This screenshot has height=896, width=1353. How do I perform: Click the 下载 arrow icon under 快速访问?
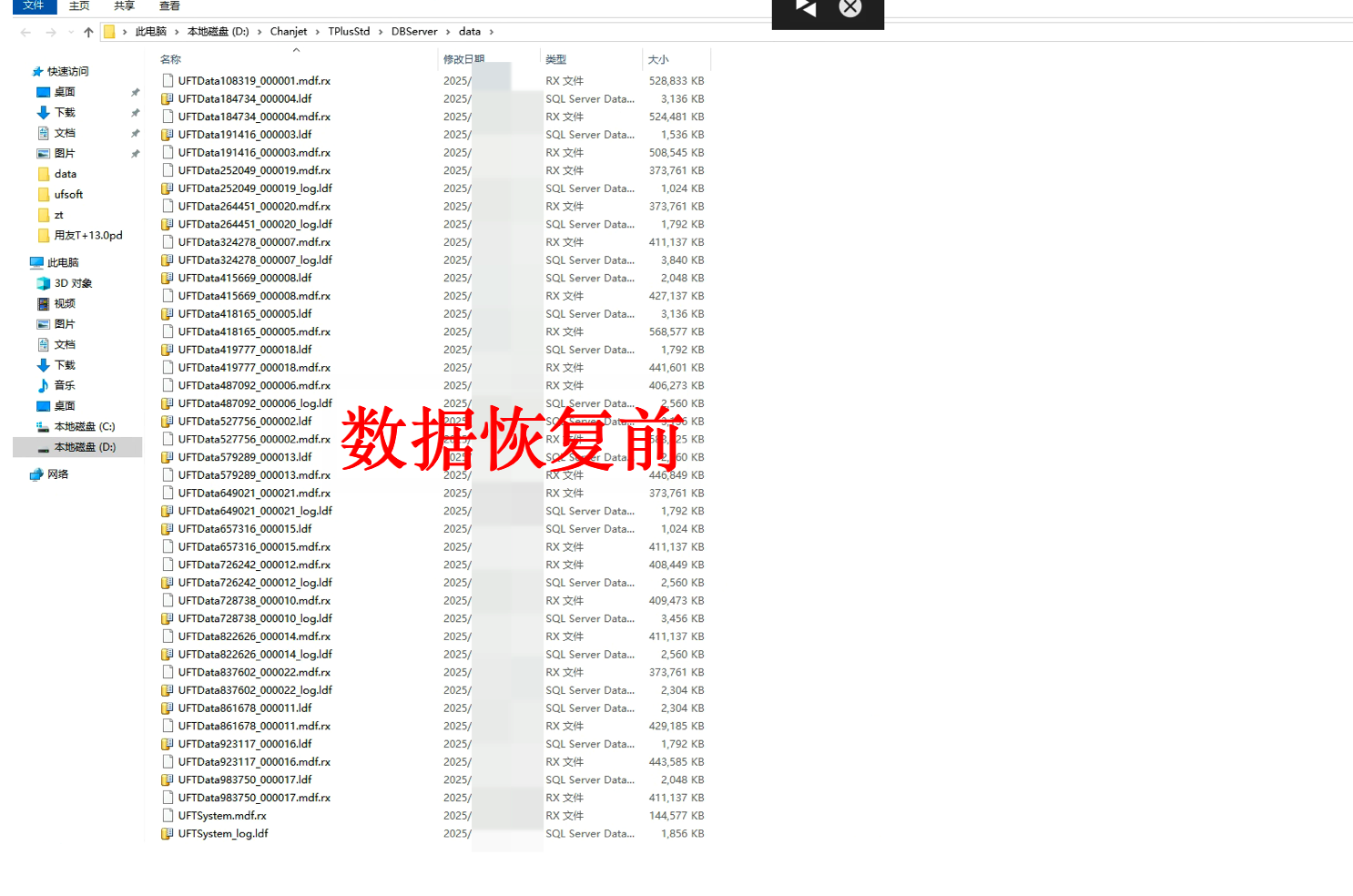click(43, 113)
